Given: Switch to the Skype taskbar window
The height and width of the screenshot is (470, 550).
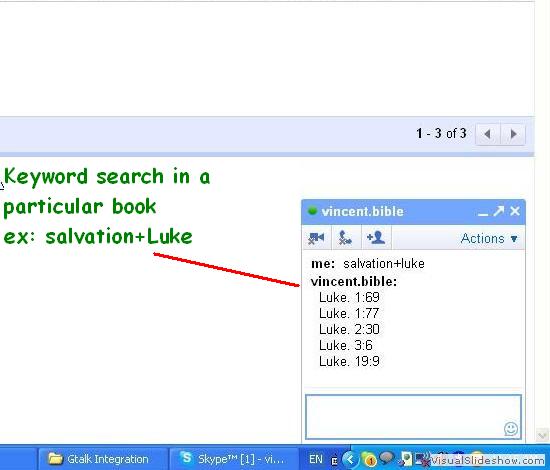Looking at the screenshot, I should tap(233, 459).
